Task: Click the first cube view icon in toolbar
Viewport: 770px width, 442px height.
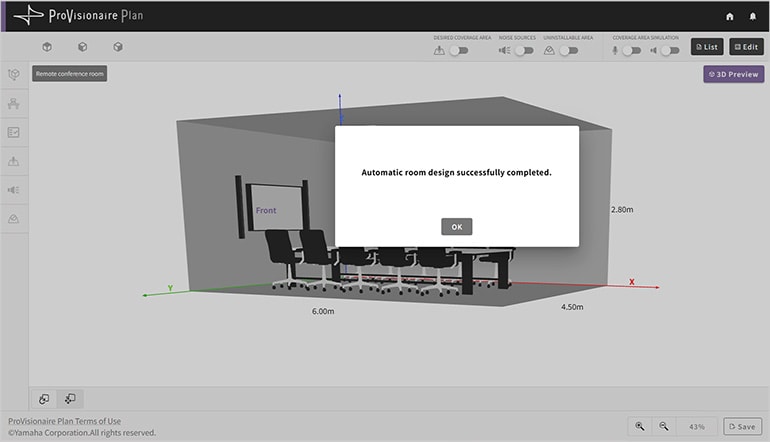Action: point(46,47)
